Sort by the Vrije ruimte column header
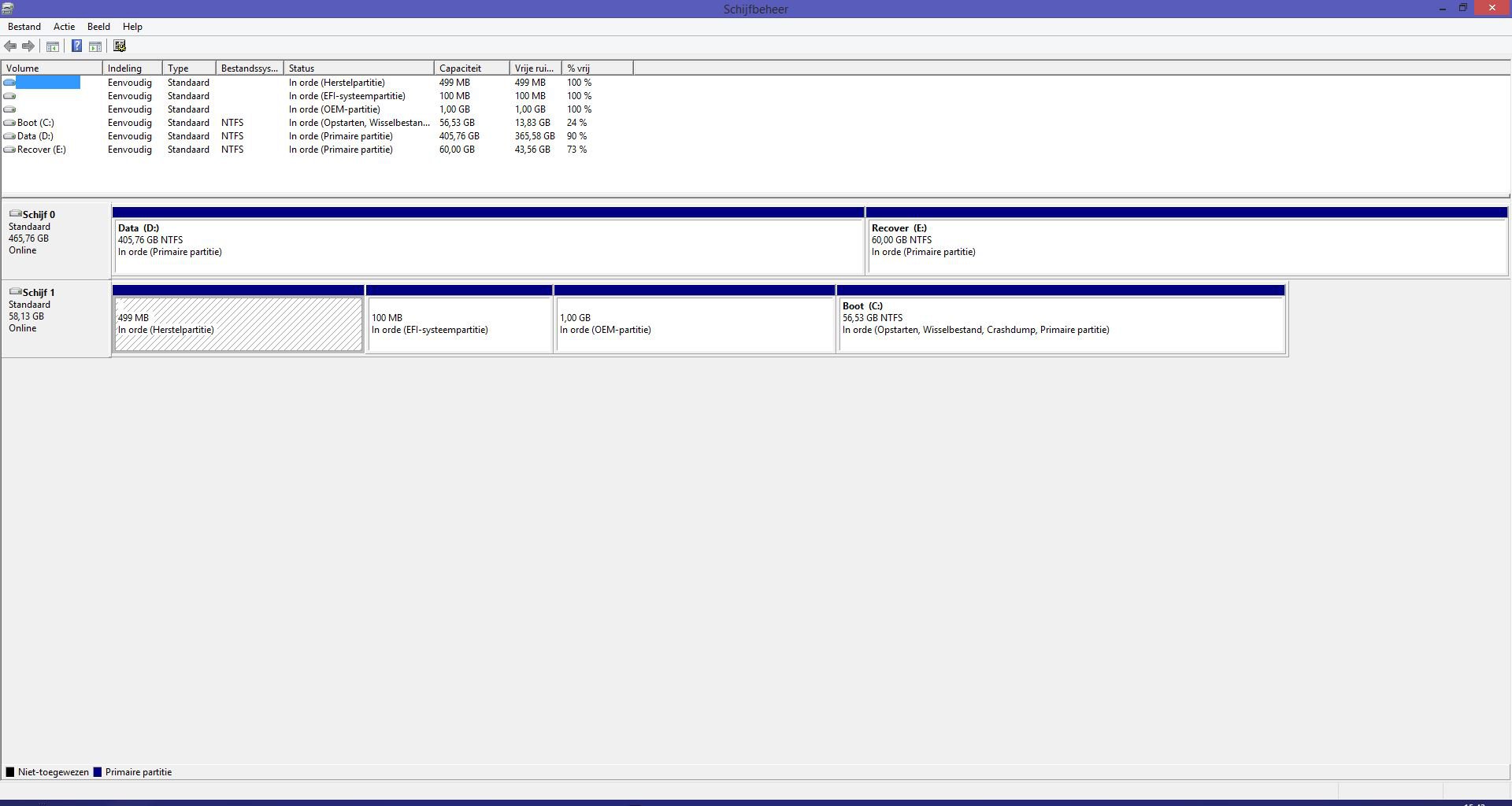Viewport: 1512px width, 806px height. (x=535, y=68)
